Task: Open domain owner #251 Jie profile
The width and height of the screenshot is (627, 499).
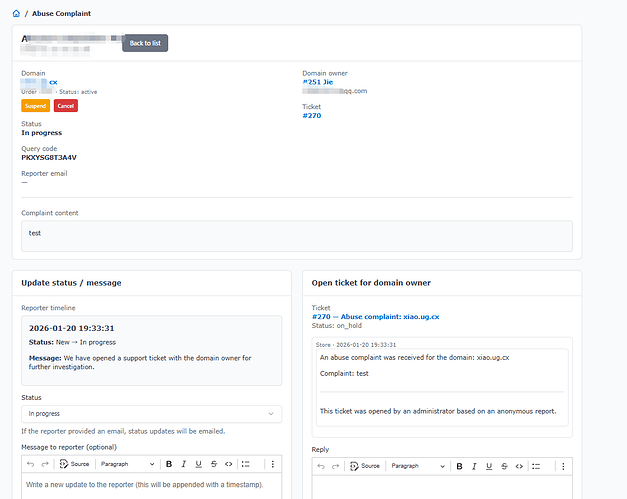Action: pos(318,82)
